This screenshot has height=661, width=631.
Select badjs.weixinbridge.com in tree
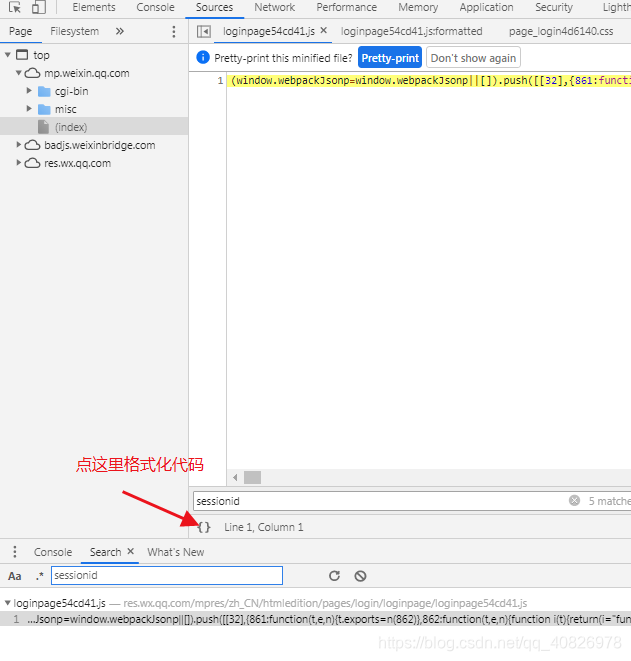[99, 145]
